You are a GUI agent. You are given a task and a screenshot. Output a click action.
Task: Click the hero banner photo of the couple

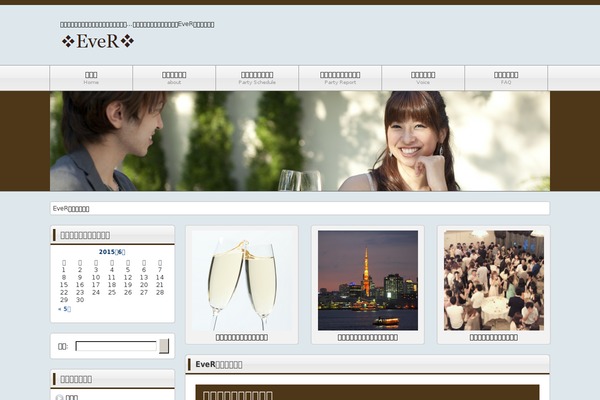(300, 141)
